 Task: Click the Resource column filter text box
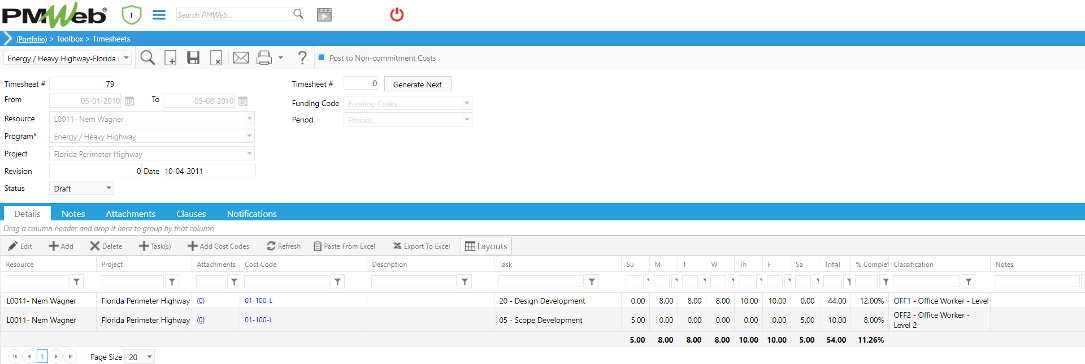click(37, 282)
